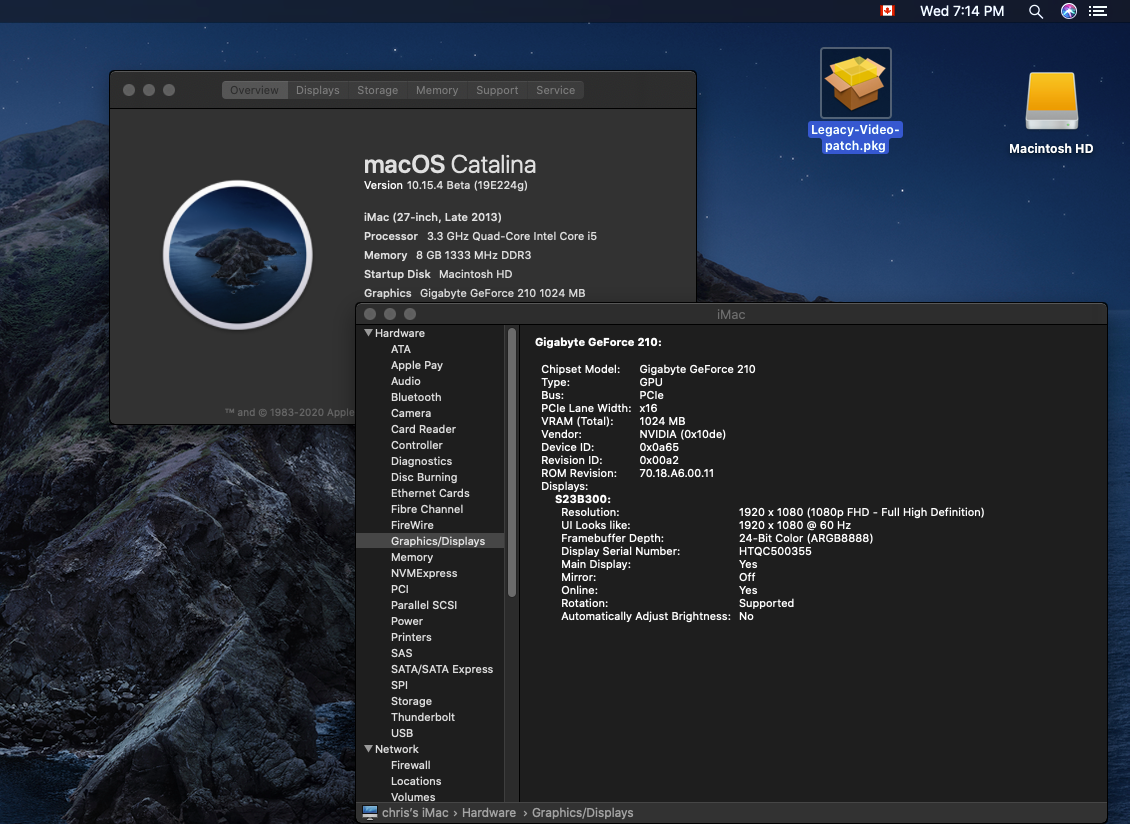Click the Siri icon in menu bar
This screenshot has height=824, width=1130.
[1068, 11]
